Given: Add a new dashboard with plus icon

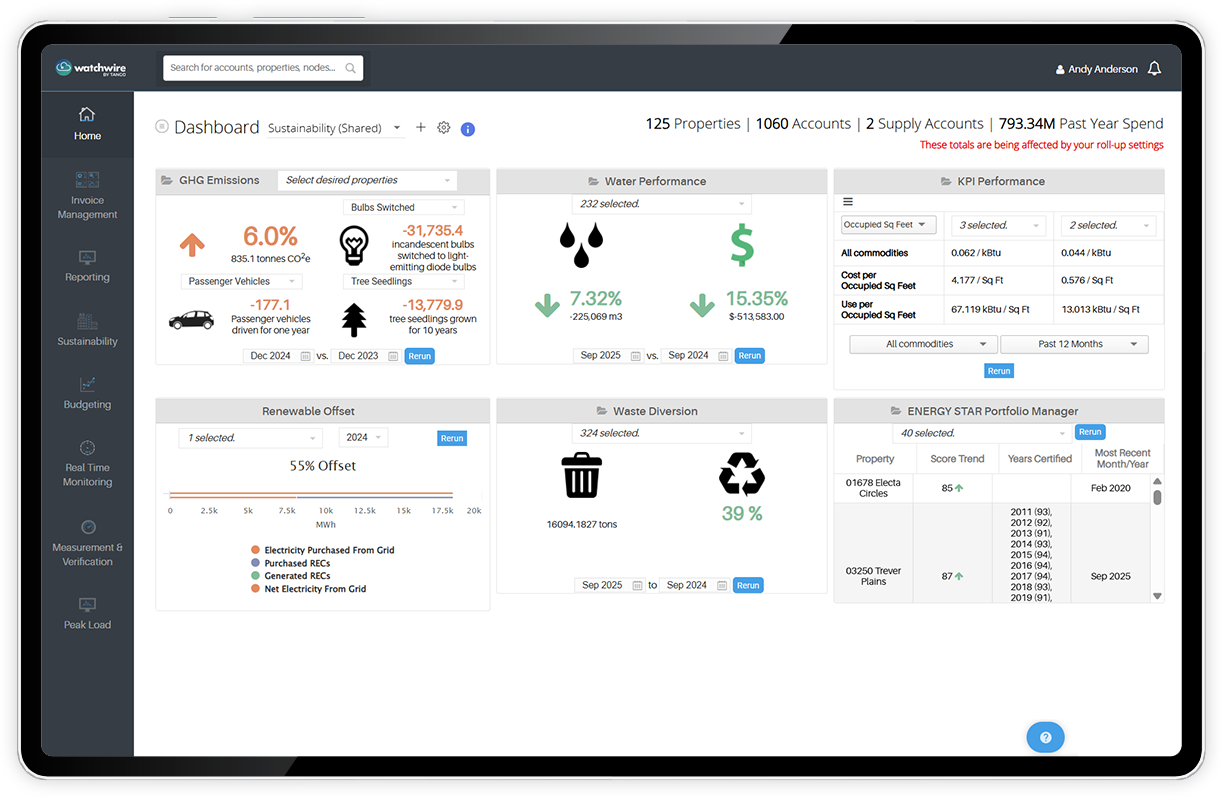Looking at the screenshot, I should coord(421,128).
